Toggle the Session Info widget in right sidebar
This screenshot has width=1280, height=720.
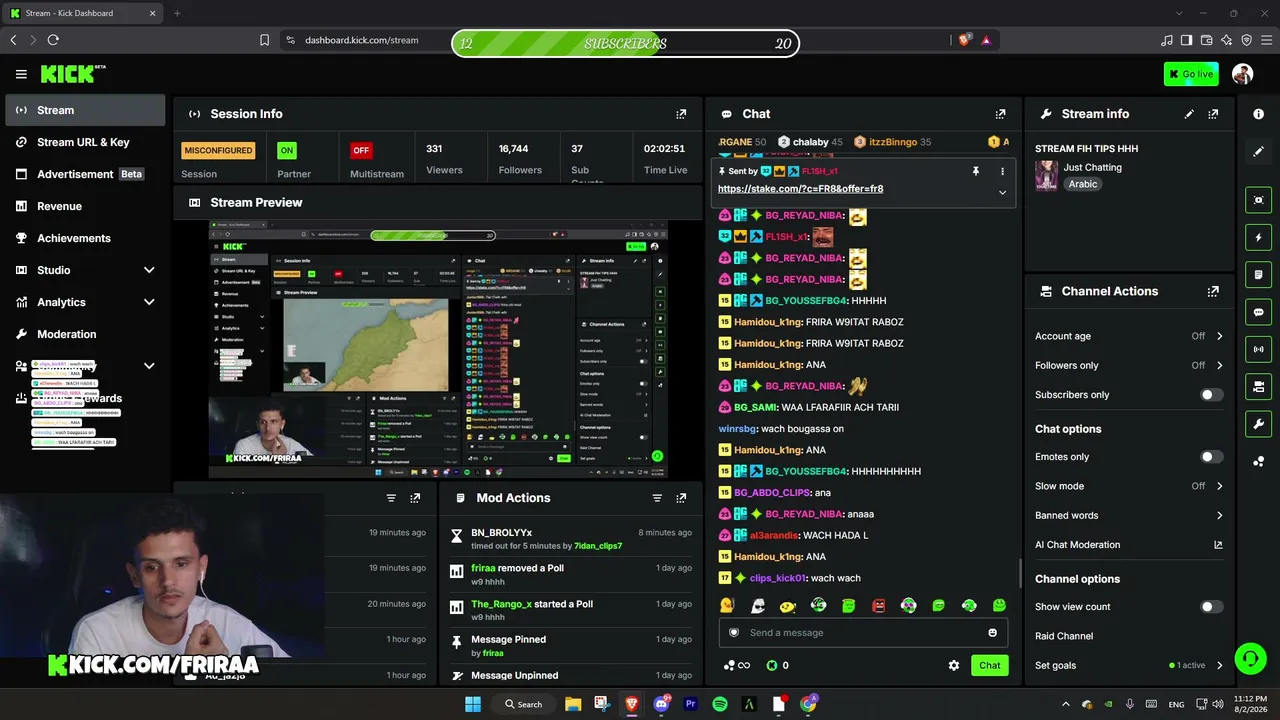coord(1258,349)
